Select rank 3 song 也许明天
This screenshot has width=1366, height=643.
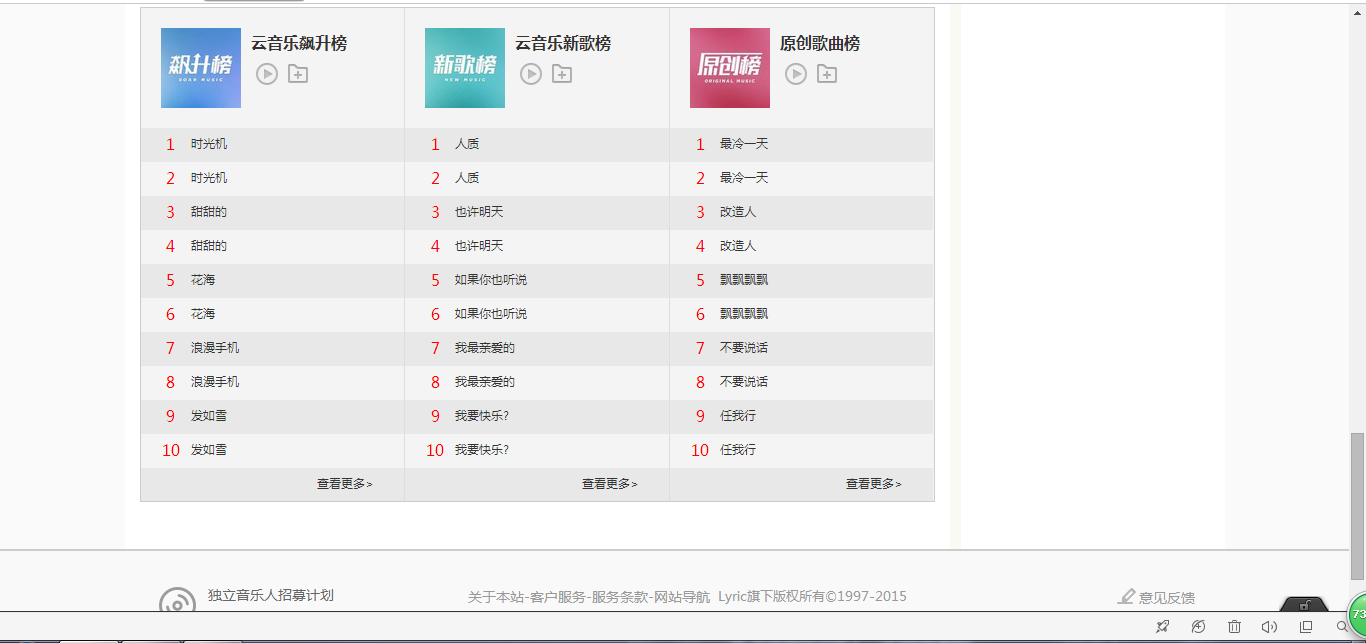coord(479,212)
